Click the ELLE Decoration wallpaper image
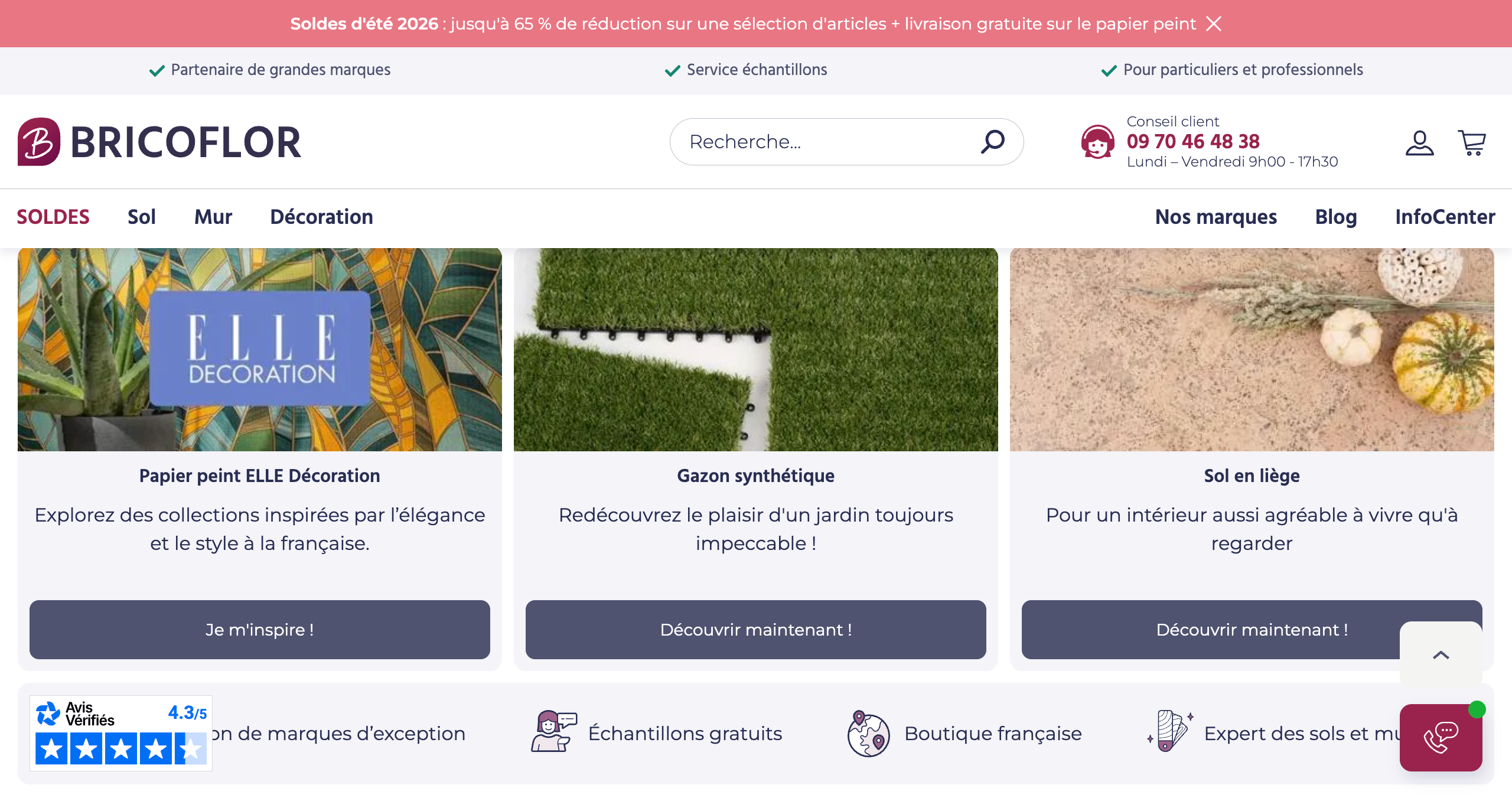The width and height of the screenshot is (1512, 801). [x=260, y=350]
